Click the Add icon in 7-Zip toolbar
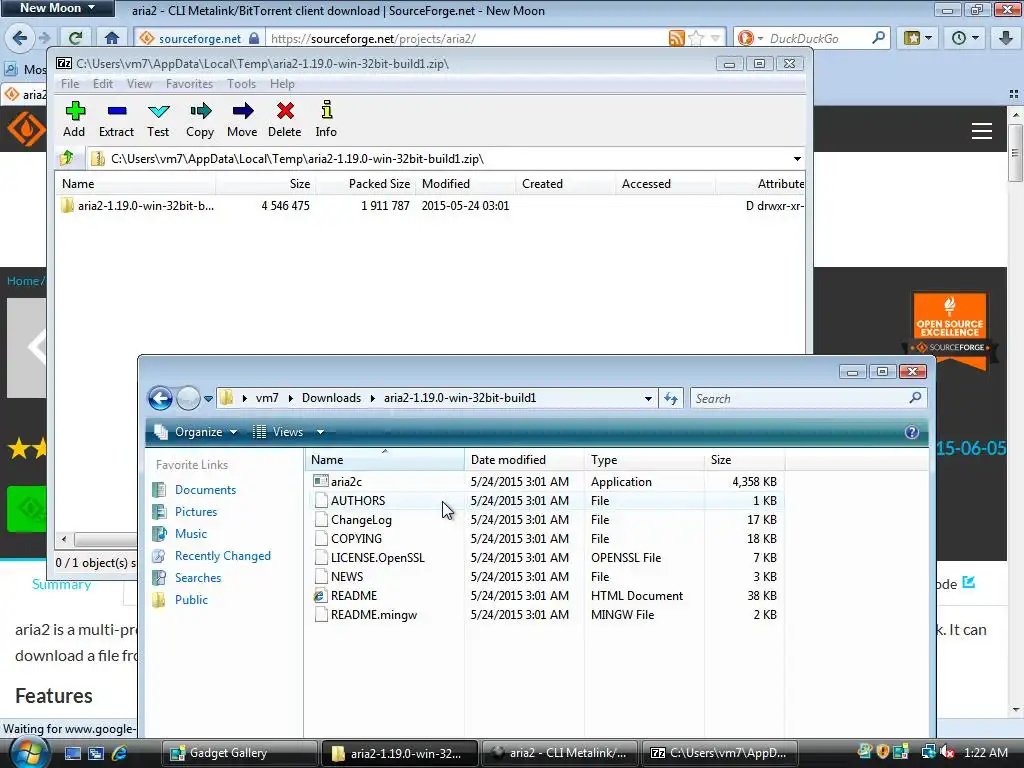 (x=74, y=111)
